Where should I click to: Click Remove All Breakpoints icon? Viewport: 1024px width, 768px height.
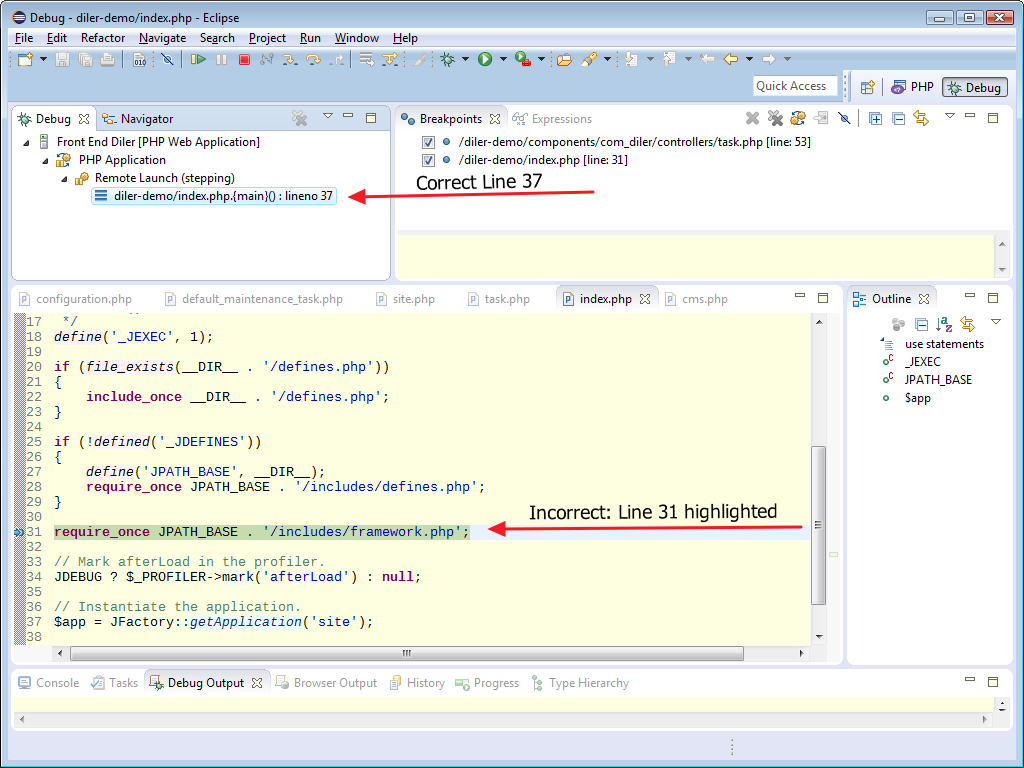[x=775, y=118]
